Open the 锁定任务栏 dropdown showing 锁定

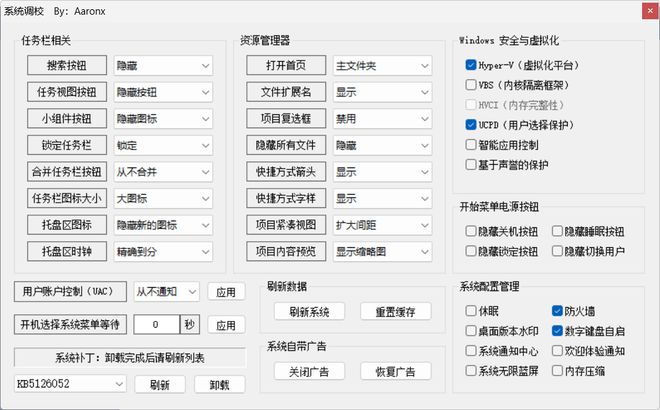point(163,145)
